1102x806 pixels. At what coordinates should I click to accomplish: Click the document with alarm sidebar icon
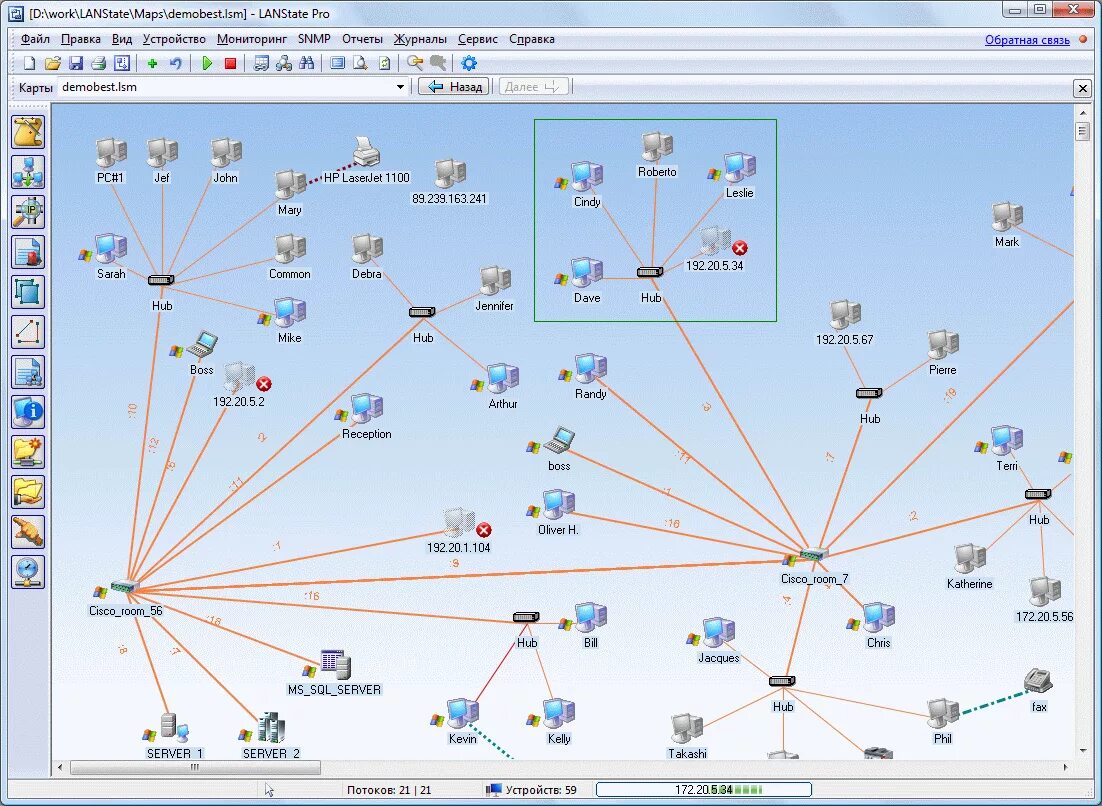pos(28,252)
